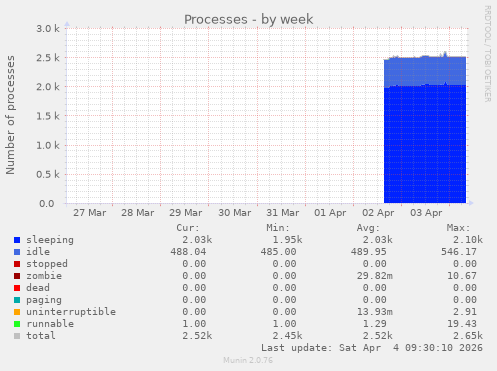
Task: Click the zombie legend color swatch
Action: (17, 276)
